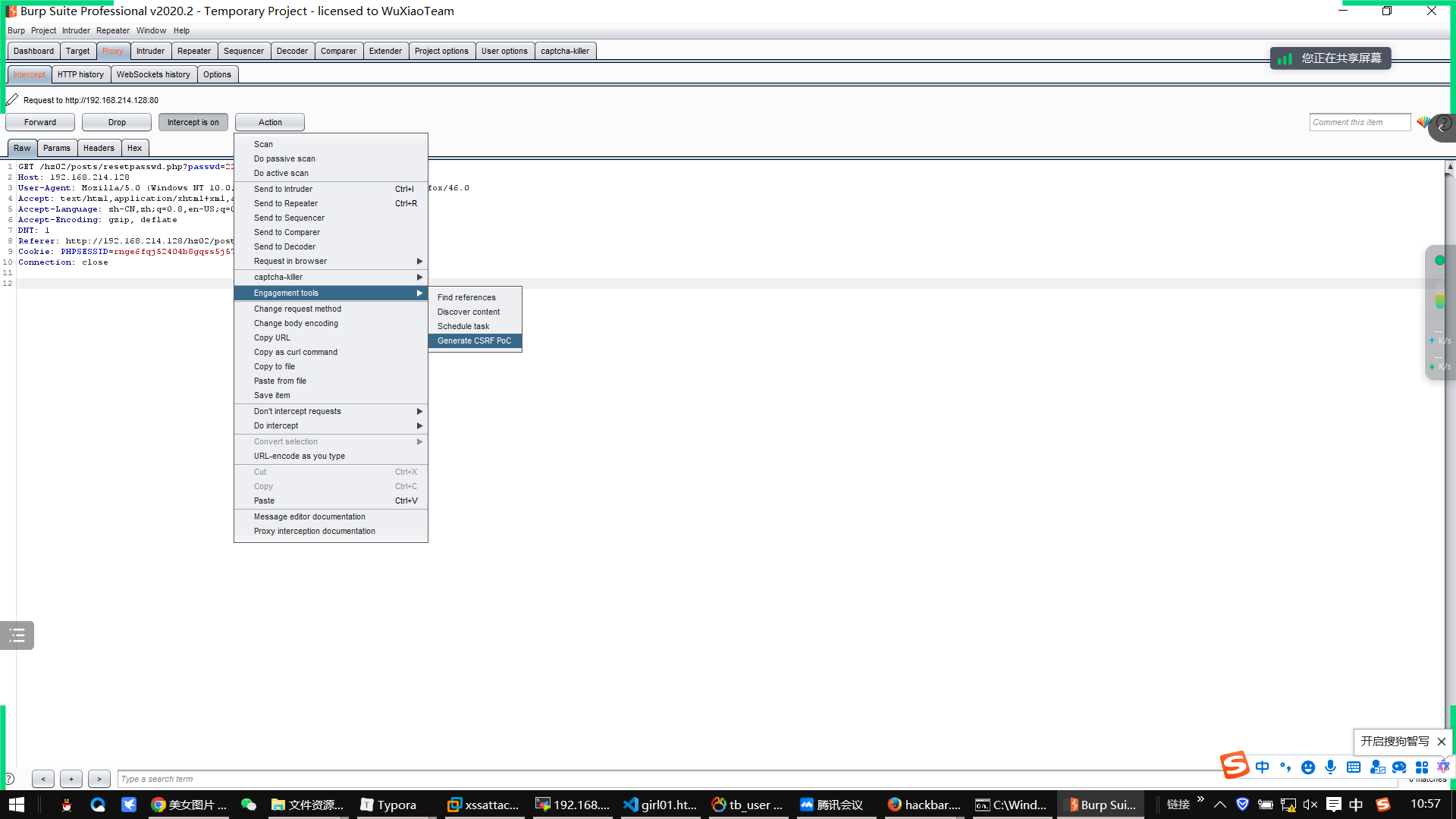
Task: Click the previous match < button
Action: pyautogui.click(x=43, y=779)
